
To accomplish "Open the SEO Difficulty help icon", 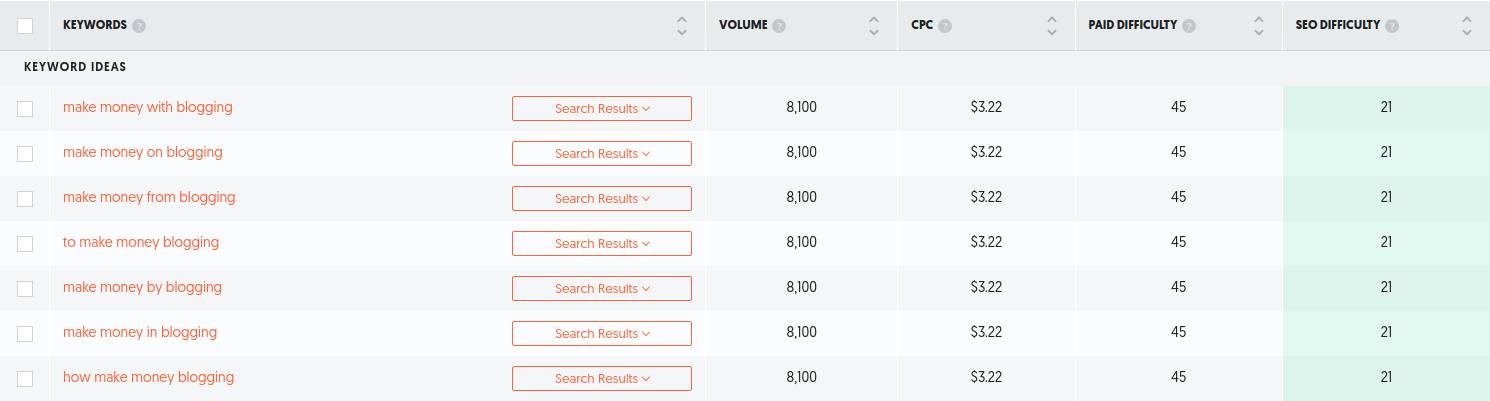I will pyautogui.click(x=1392, y=26).
